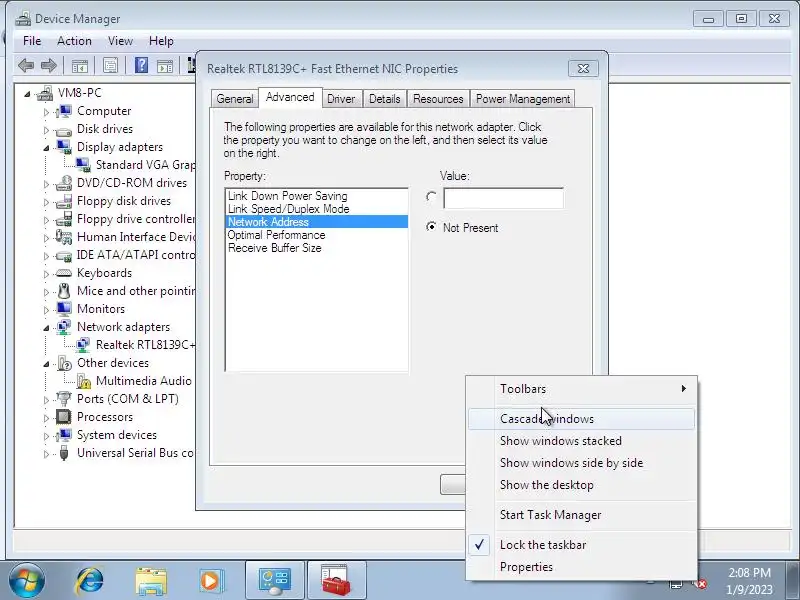
Task: Open taskbar Properties from context menu
Action: tap(582, 567)
